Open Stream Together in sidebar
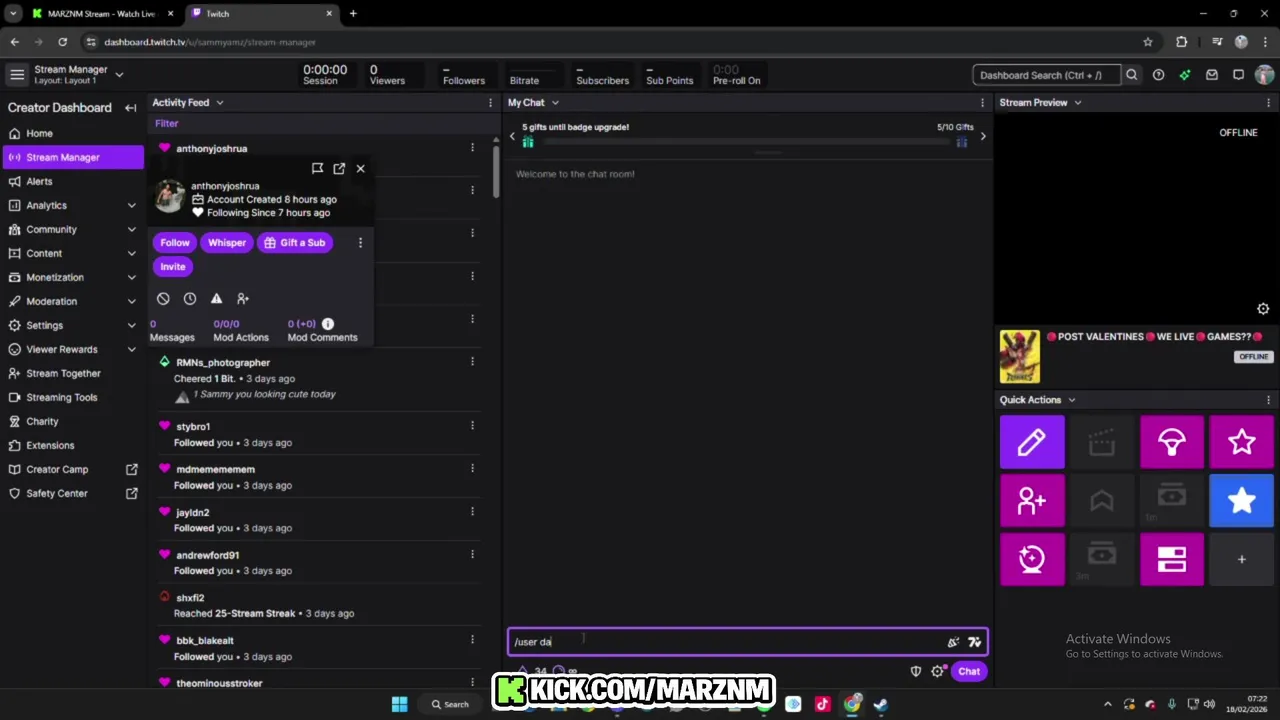 point(72,373)
